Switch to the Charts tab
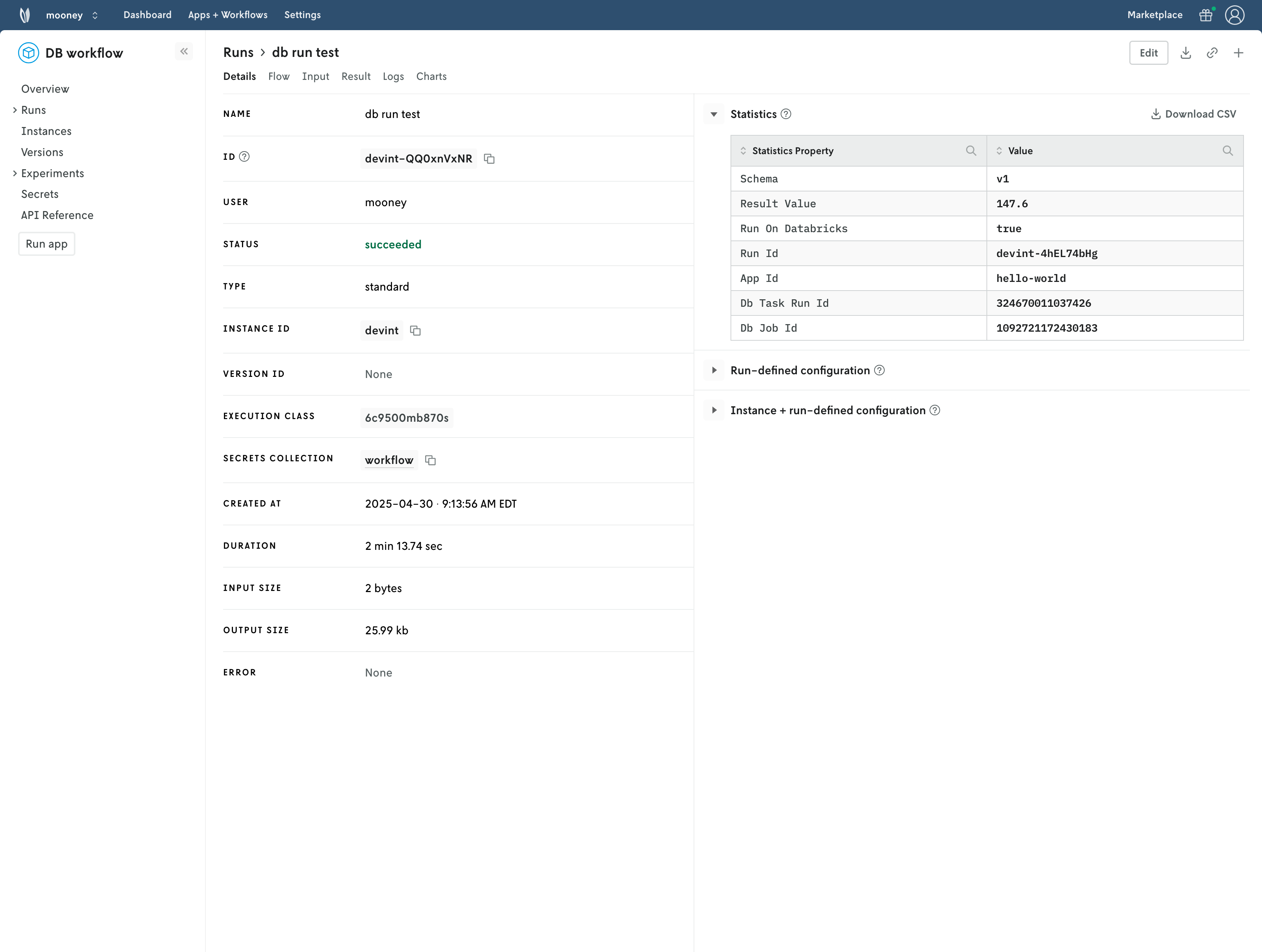 pyautogui.click(x=431, y=77)
